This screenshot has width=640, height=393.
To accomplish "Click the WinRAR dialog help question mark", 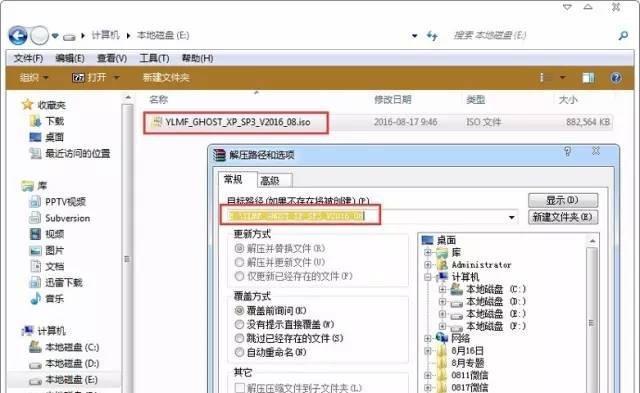I will tap(567, 151).
